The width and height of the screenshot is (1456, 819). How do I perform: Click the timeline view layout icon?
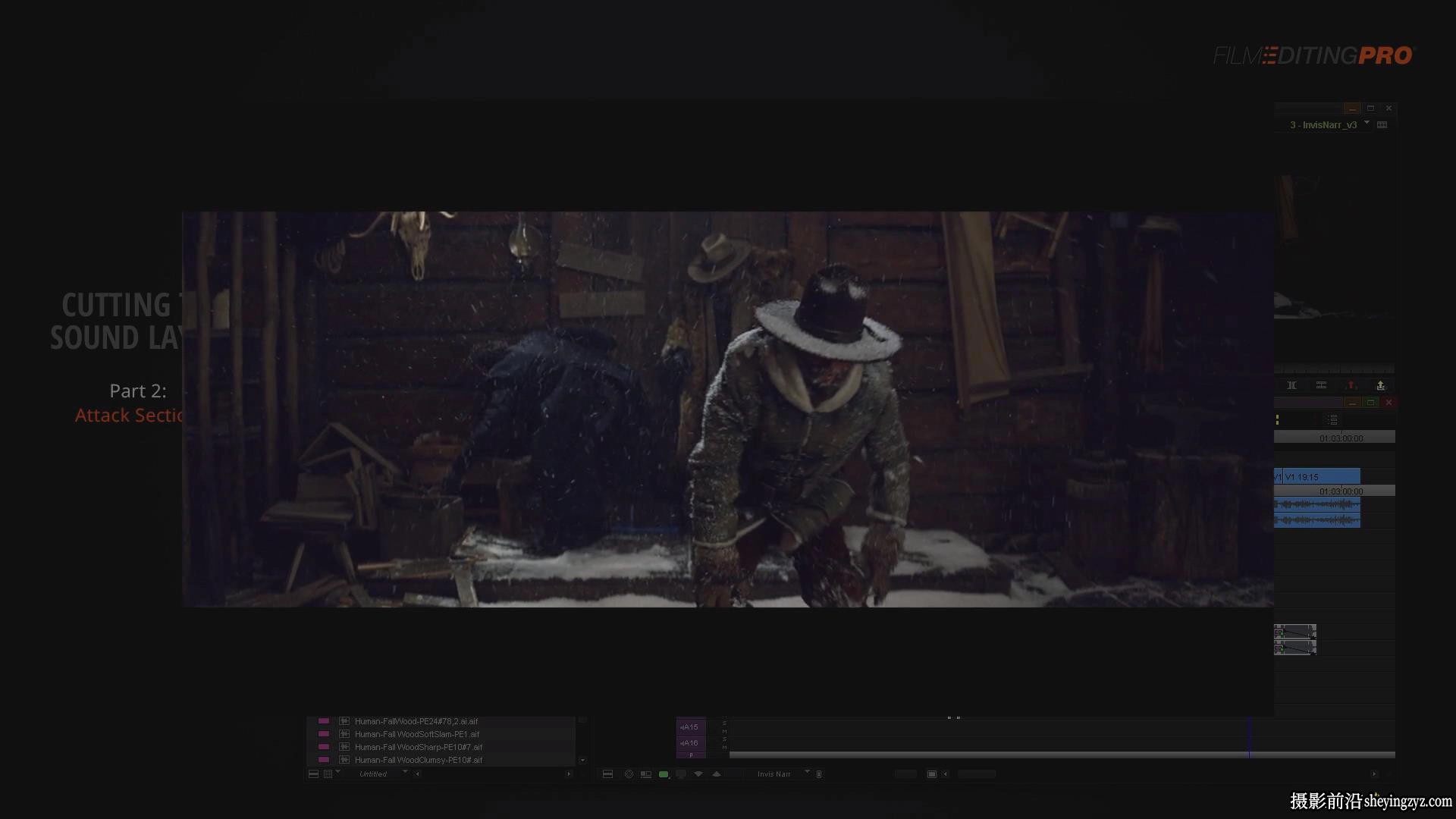point(646,774)
